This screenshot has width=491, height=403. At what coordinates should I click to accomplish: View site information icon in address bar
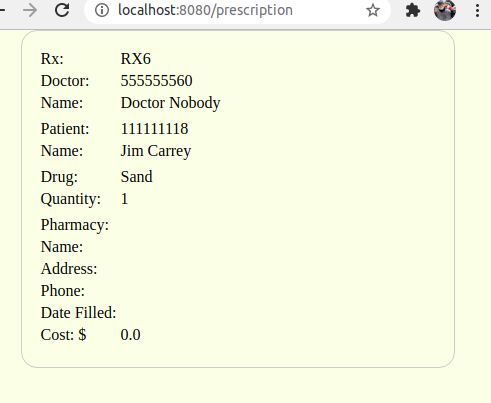tap(102, 10)
